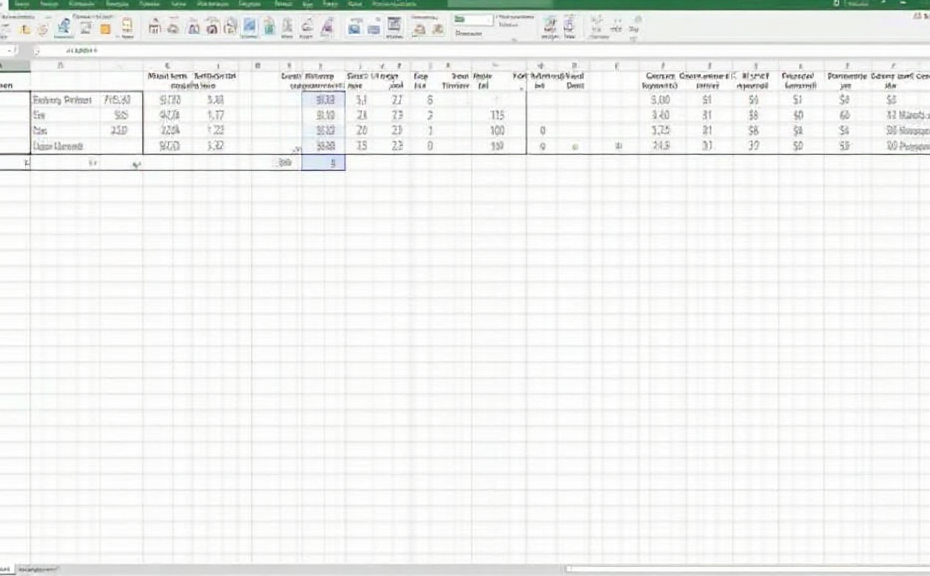The image size is (930, 576).
Task: Click the building-shaped icon in the ribbon
Action: (153, 28)
